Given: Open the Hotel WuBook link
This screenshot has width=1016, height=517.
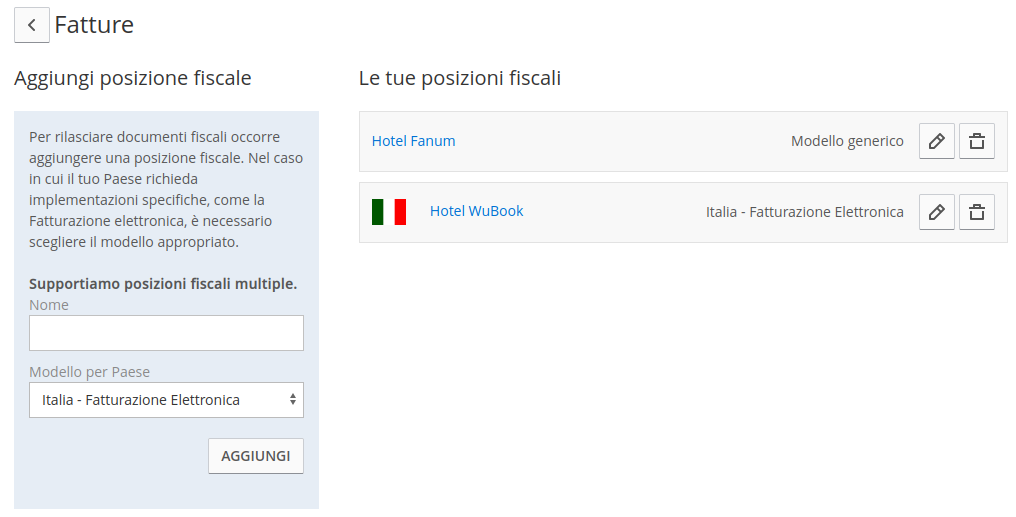Looking at the screenshot, I should point(476,211).
